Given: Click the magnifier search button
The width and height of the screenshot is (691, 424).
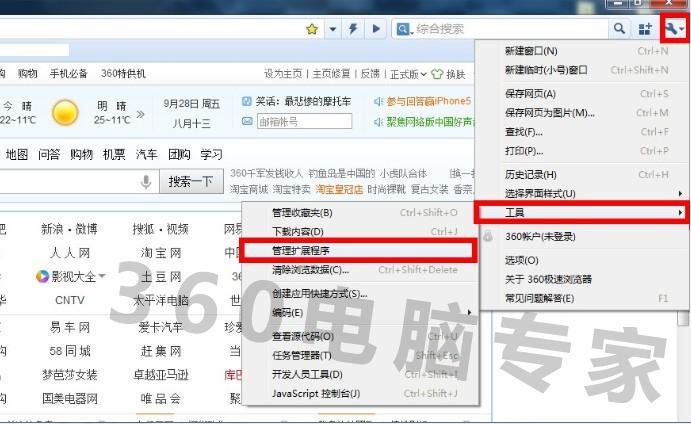Looking at the screenshot, I should [619, 29].
